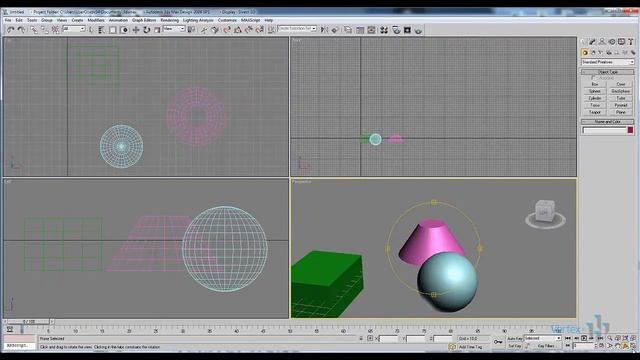The image size is (640, 360).
Task: Open Render Setup icon
Action: click(x=396, y=30)
